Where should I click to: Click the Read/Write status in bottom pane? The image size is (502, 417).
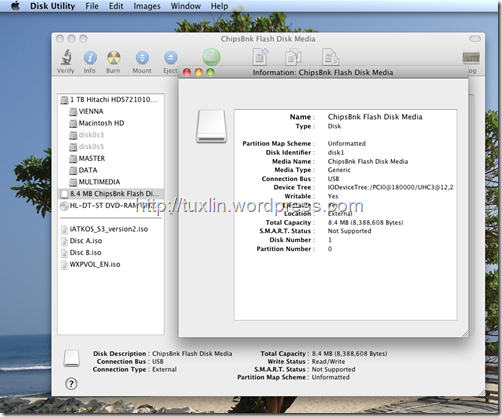(328, 361)
